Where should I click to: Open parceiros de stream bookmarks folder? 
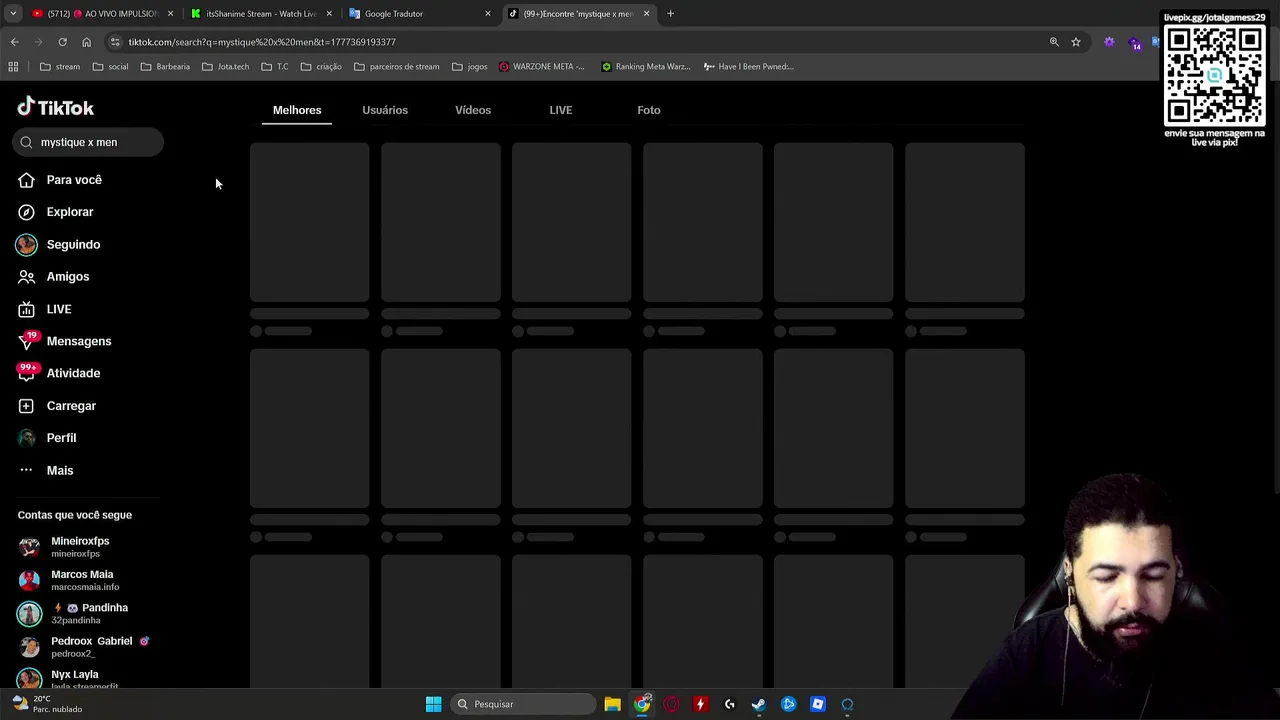pos(397,67)
